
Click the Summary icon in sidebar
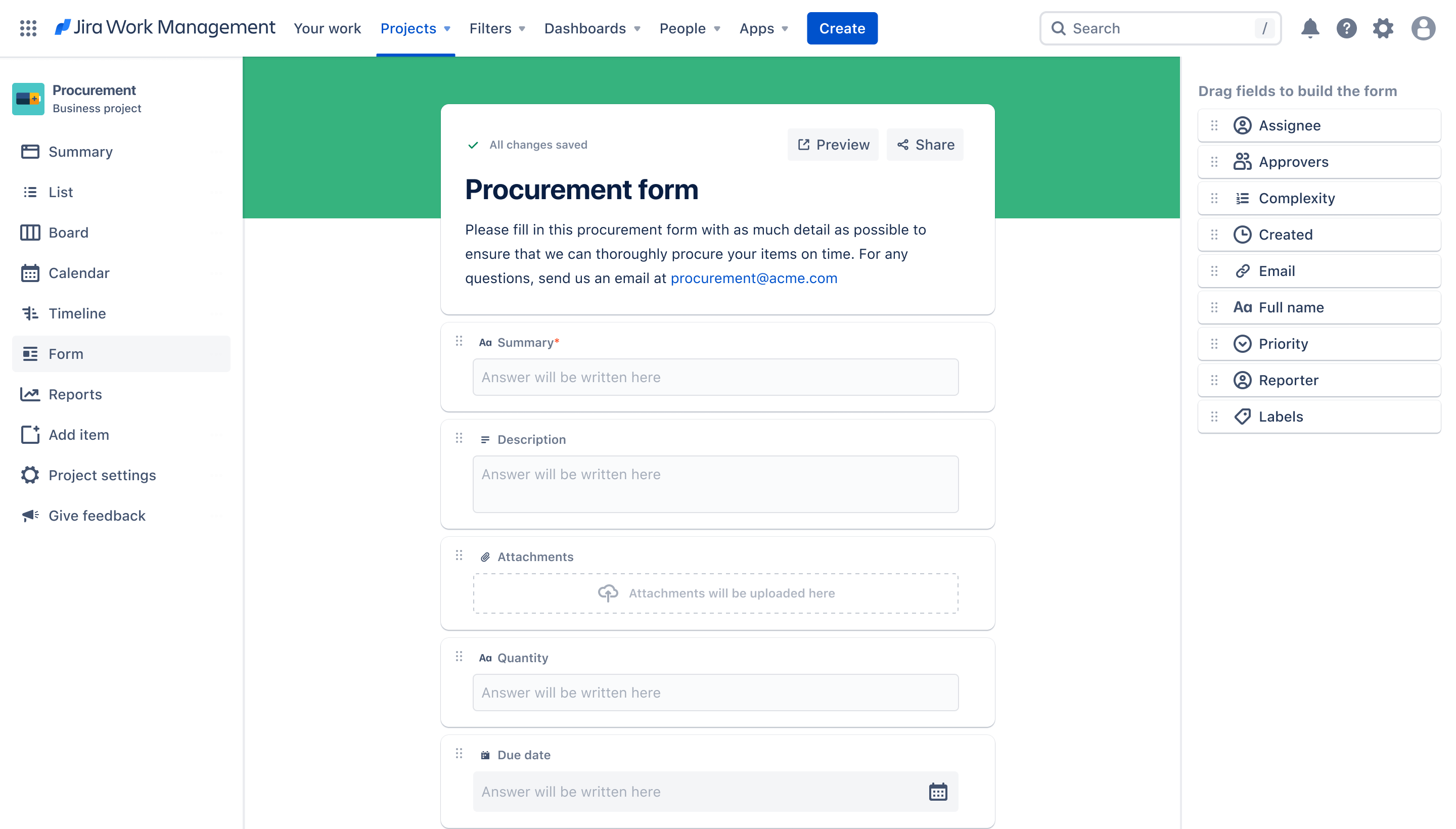[30, 151]
